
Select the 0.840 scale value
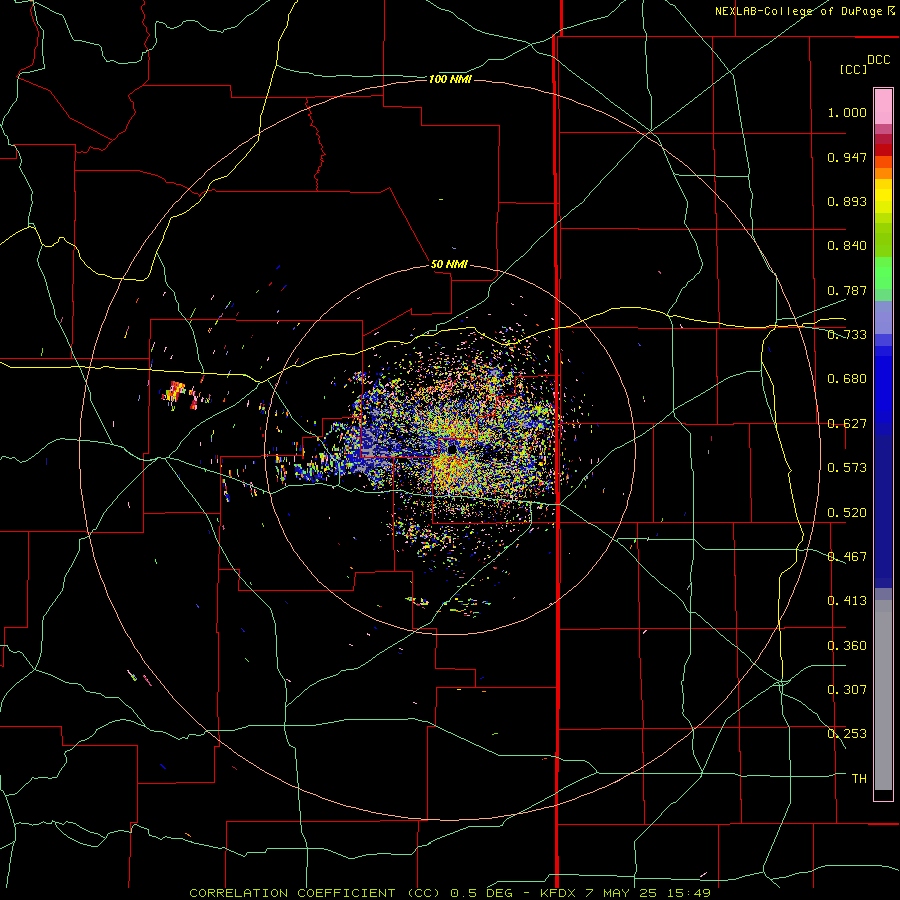pyautogui.click(x=847, y=246)
